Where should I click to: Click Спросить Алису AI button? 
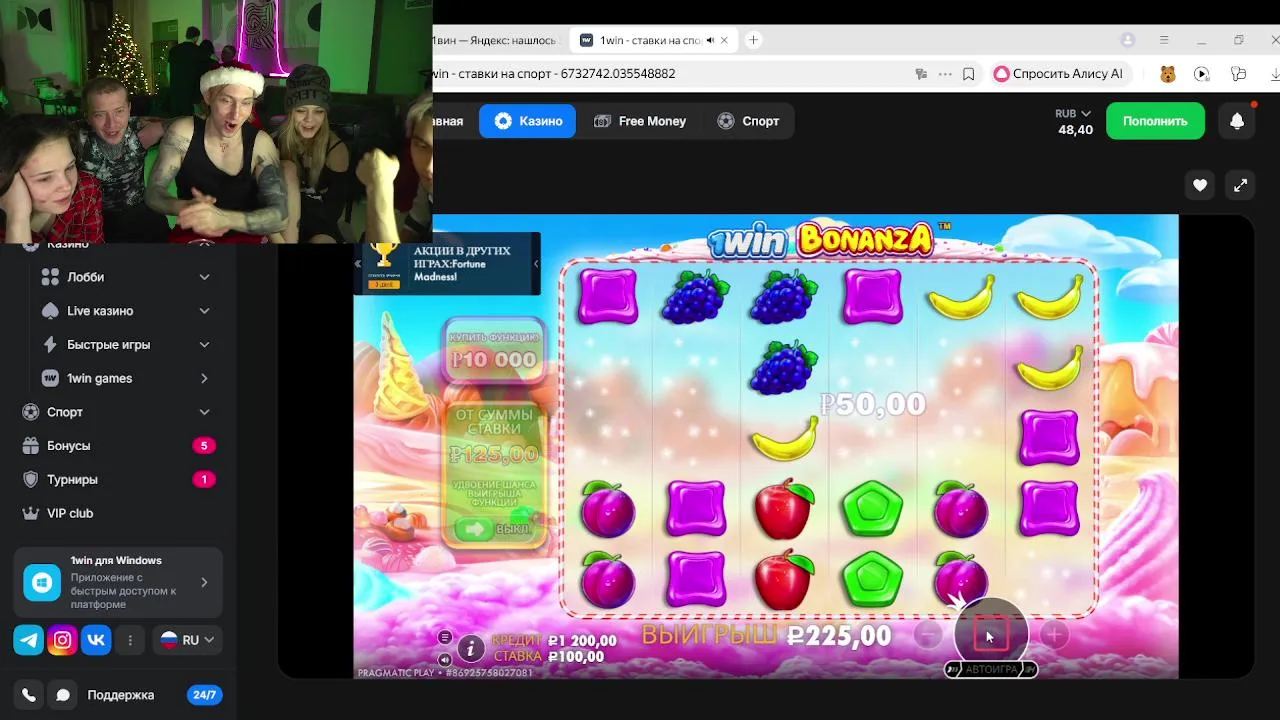click(x=1058, y=74)
